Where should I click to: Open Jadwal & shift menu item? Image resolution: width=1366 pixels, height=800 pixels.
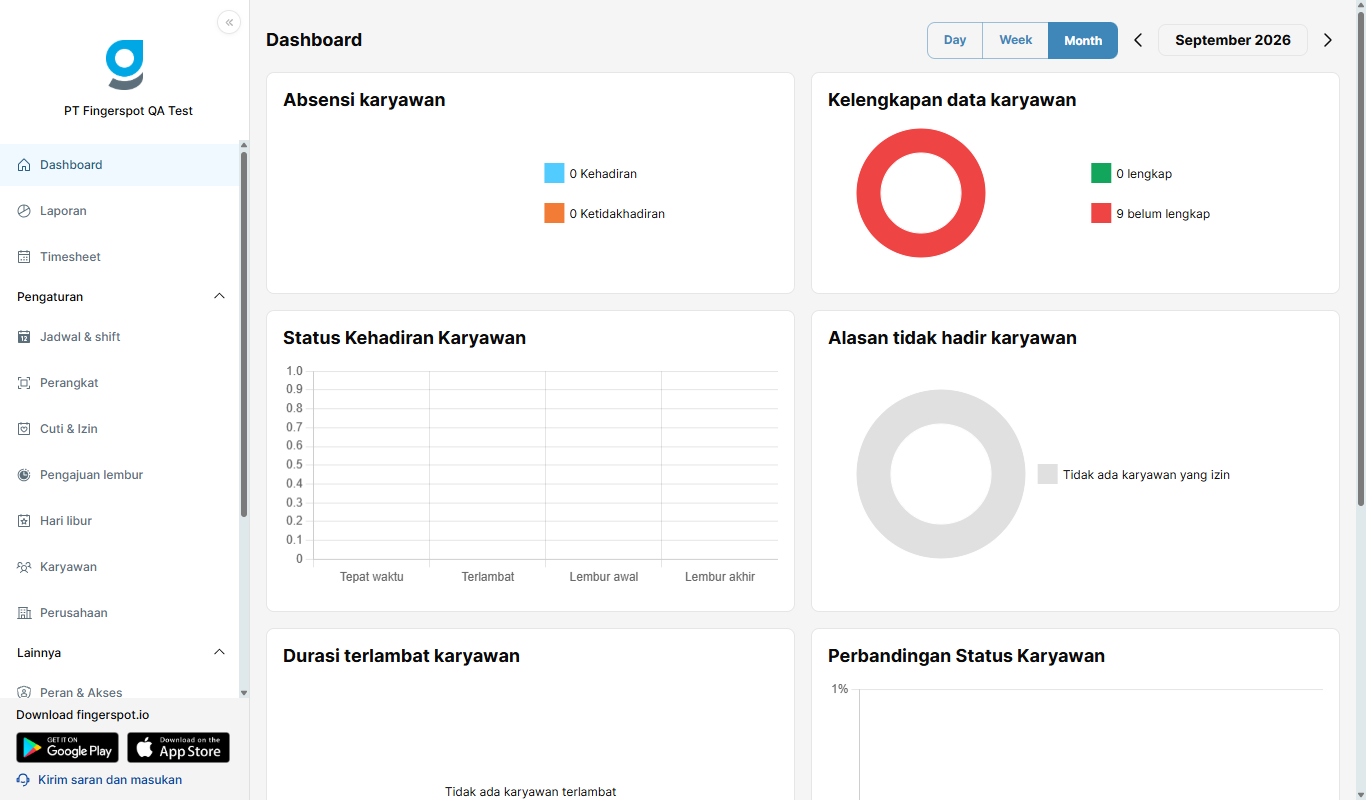pyautogui.click(x=120, y=337)
